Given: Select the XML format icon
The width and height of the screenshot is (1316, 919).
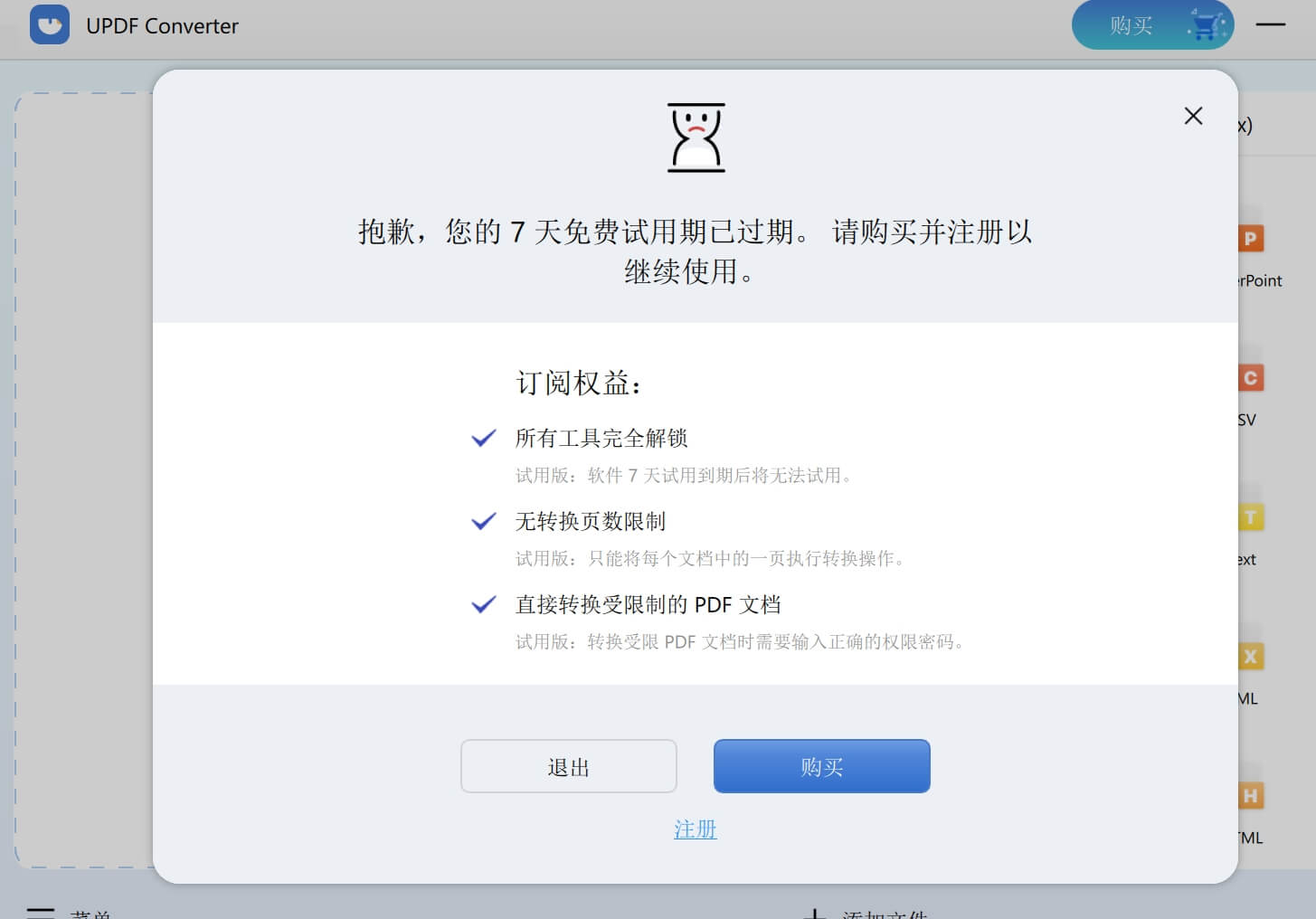Looking at the screenshot, I should 1251,657.
